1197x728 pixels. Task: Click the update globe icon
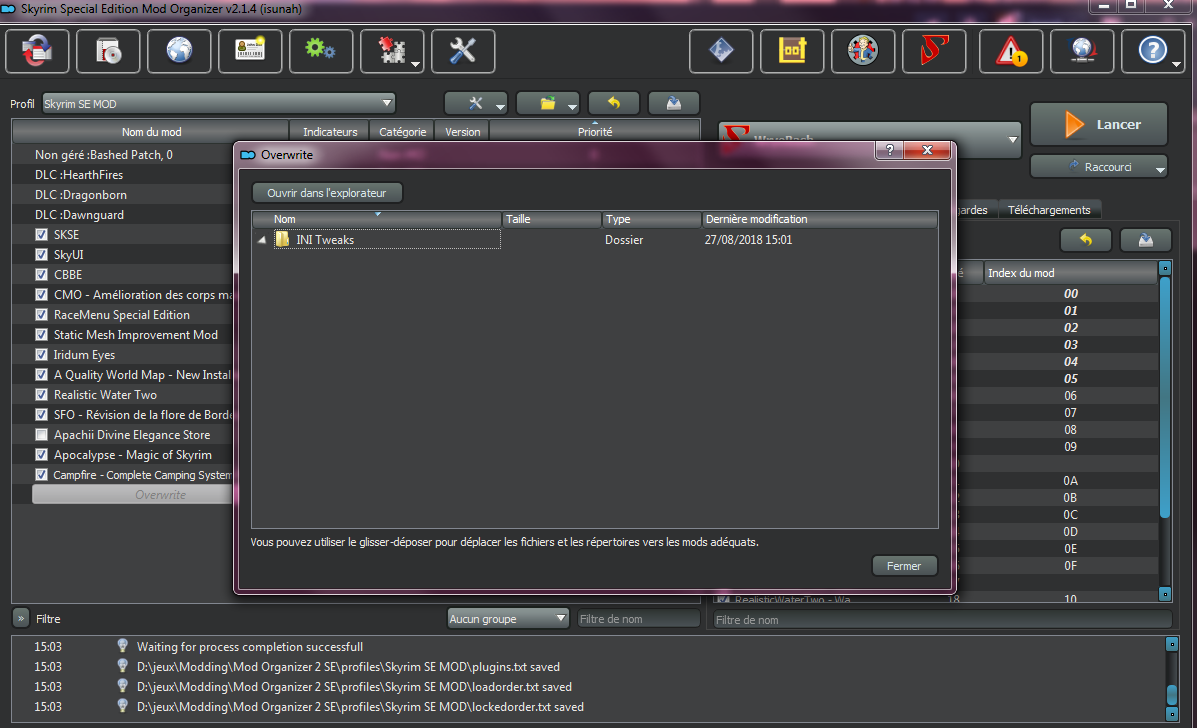point(1082,51)
